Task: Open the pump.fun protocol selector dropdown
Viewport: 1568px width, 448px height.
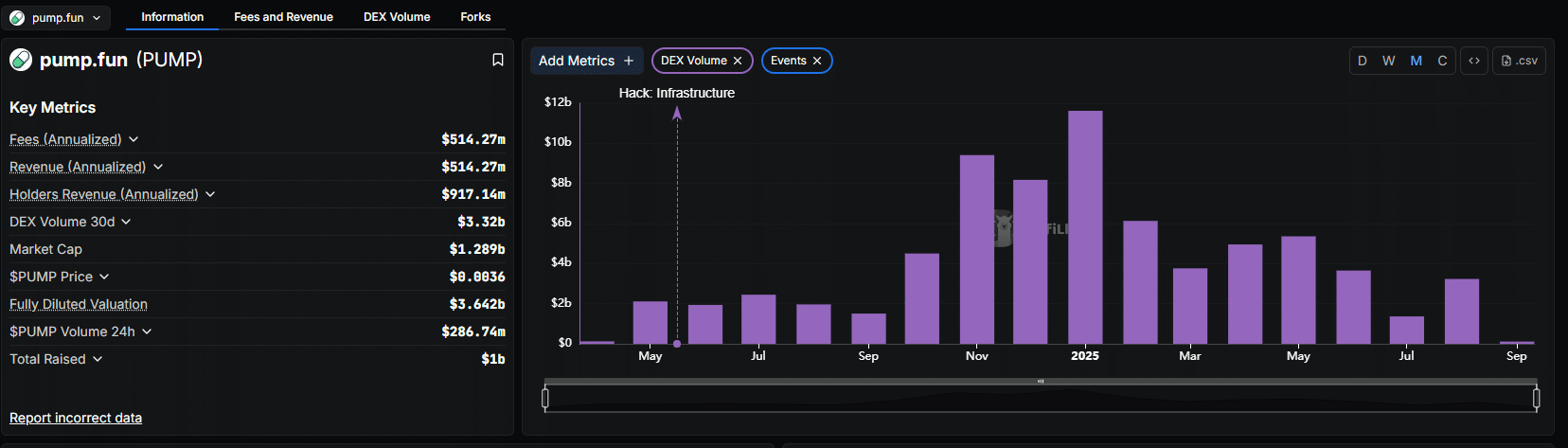Action: pyautogui.click(x=56, y=18)
